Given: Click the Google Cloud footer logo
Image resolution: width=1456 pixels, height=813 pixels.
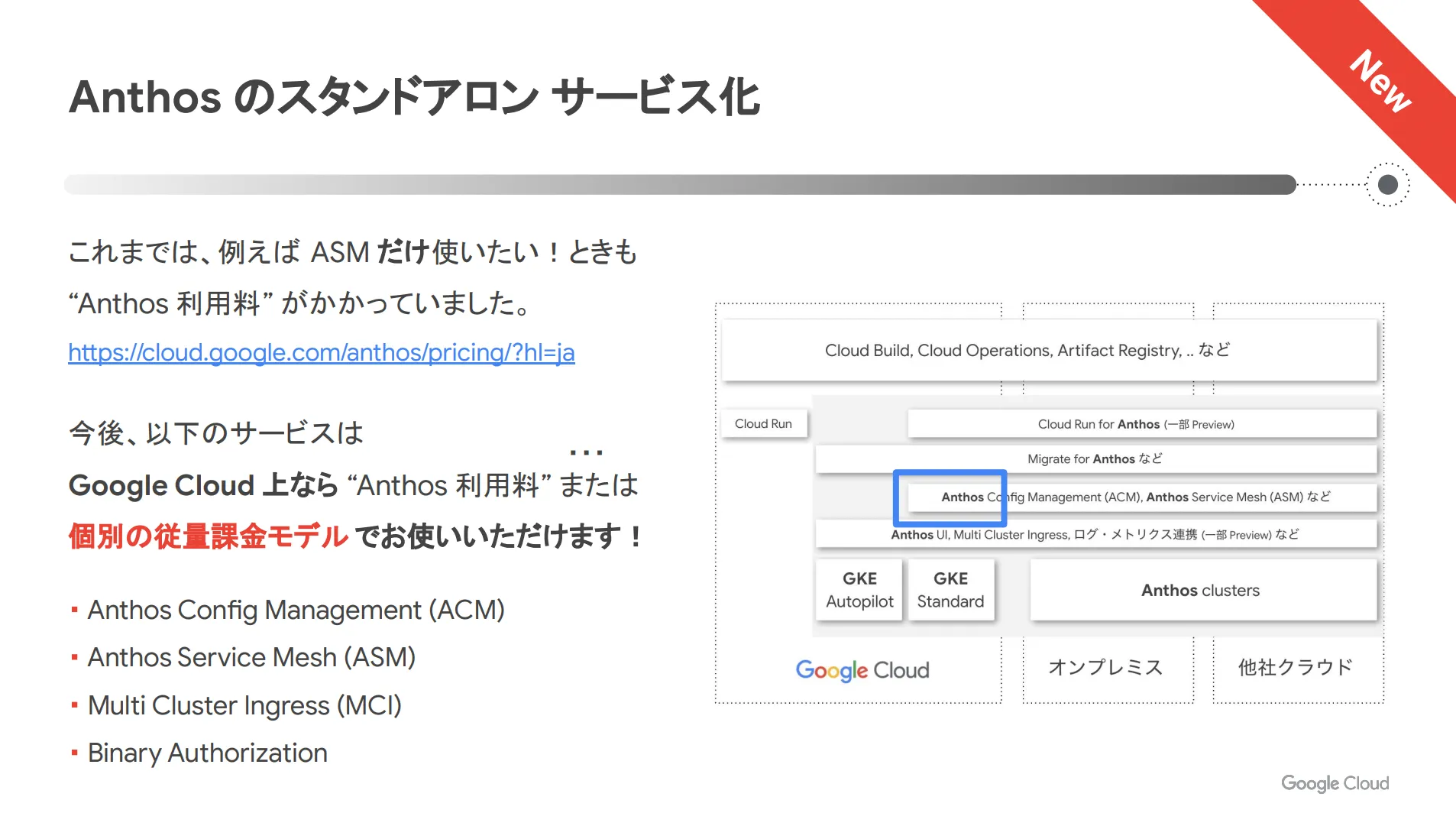Looking at the screenshot, I should [1335, 783].
